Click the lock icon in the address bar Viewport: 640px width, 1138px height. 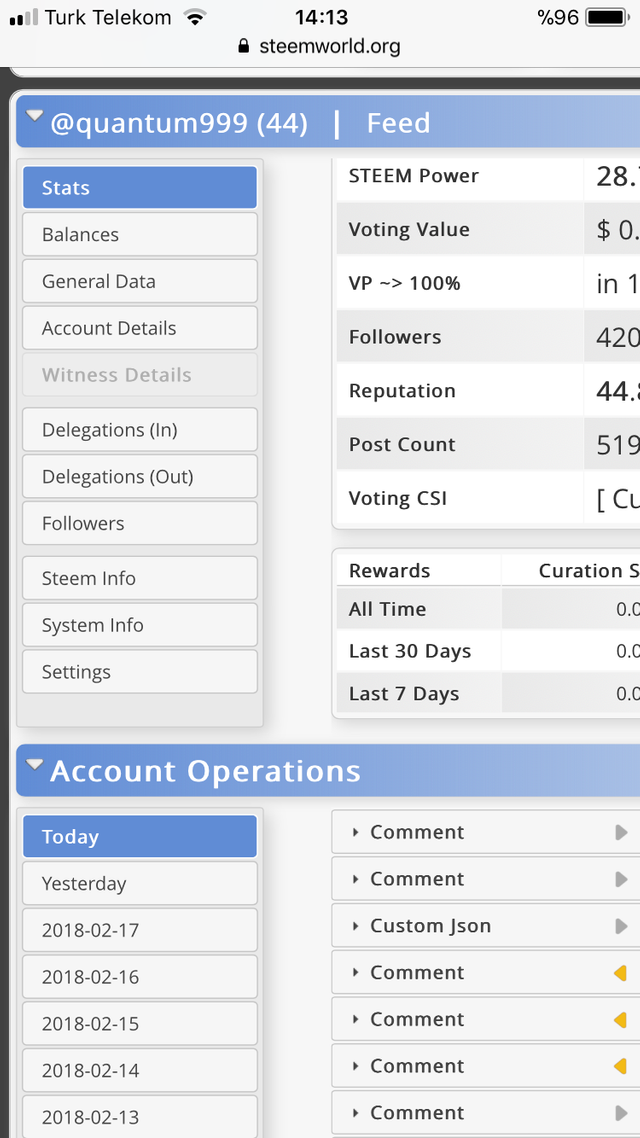click(x=242, y=46)
